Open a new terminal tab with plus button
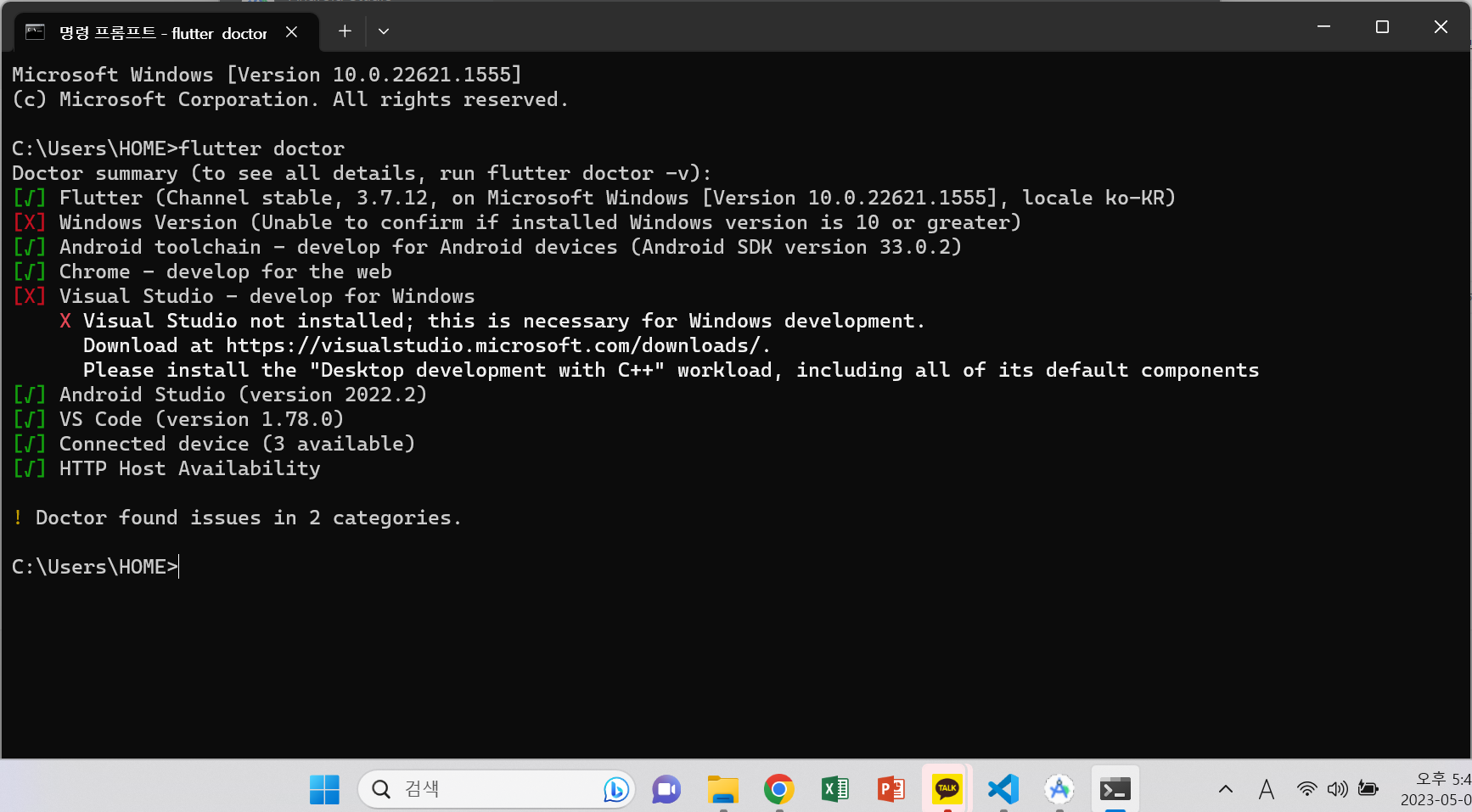Screen dimensions: 1472x812 (345, 31)
